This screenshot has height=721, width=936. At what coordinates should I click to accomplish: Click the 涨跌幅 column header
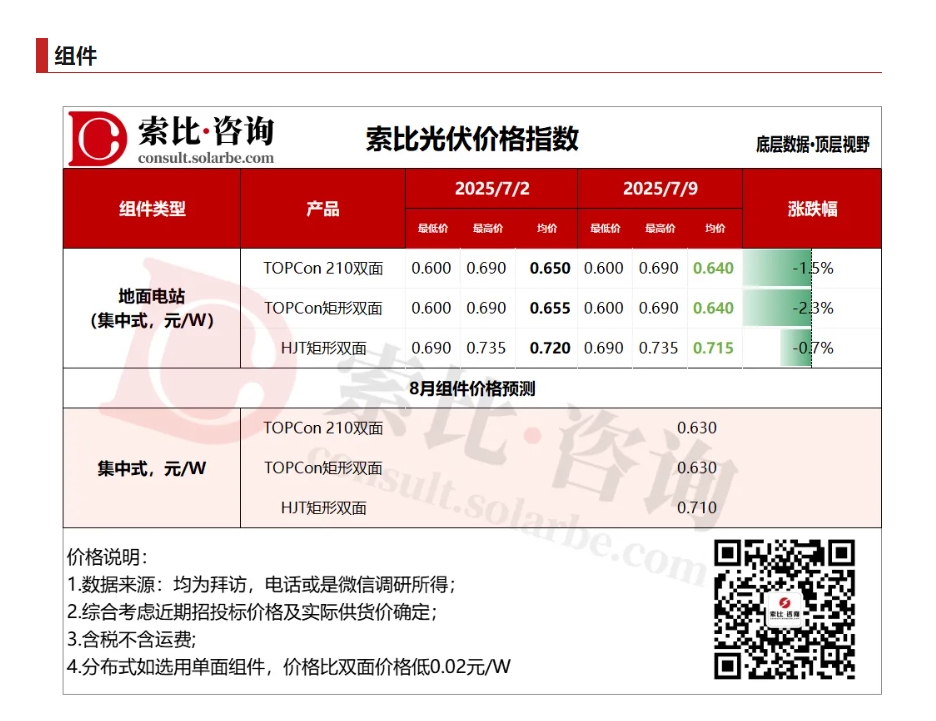click(x=812, y=209)
